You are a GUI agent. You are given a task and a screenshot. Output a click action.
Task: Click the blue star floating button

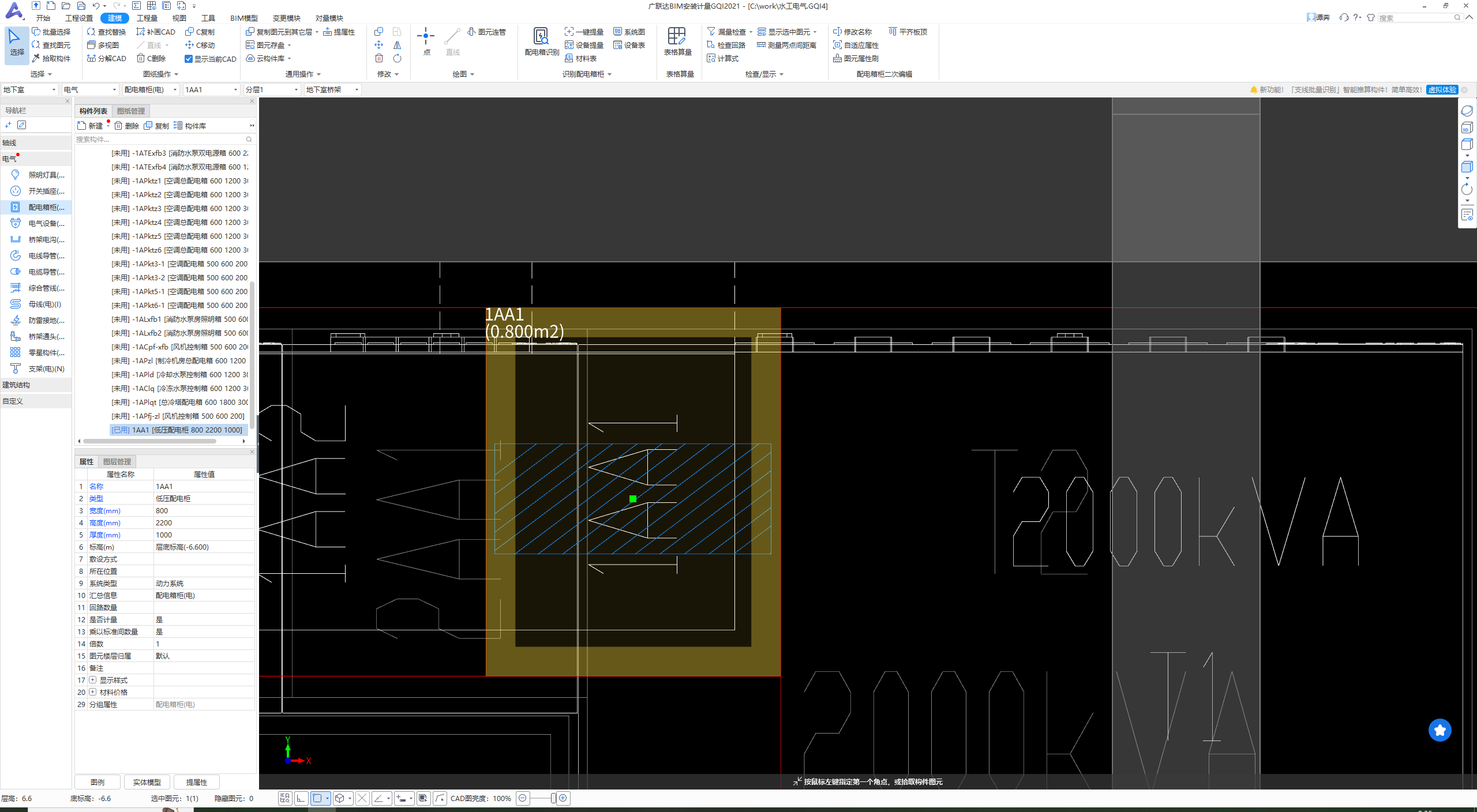[1440, 730]
